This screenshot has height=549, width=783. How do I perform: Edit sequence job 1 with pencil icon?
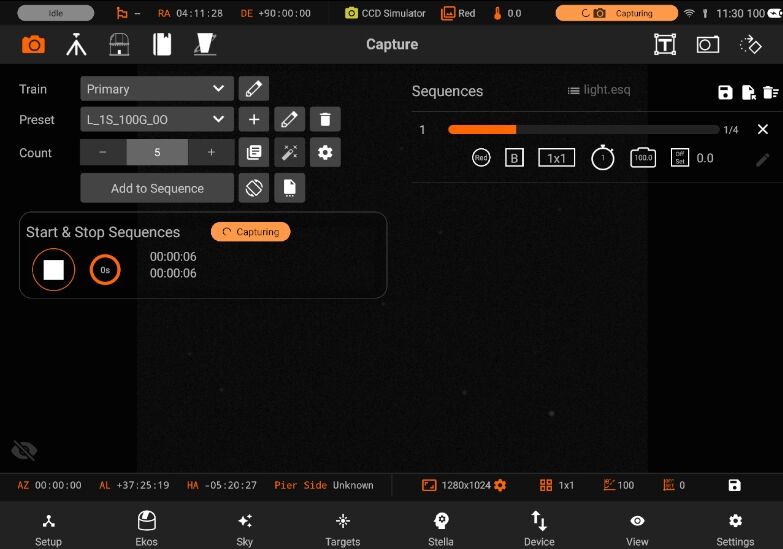763,160
